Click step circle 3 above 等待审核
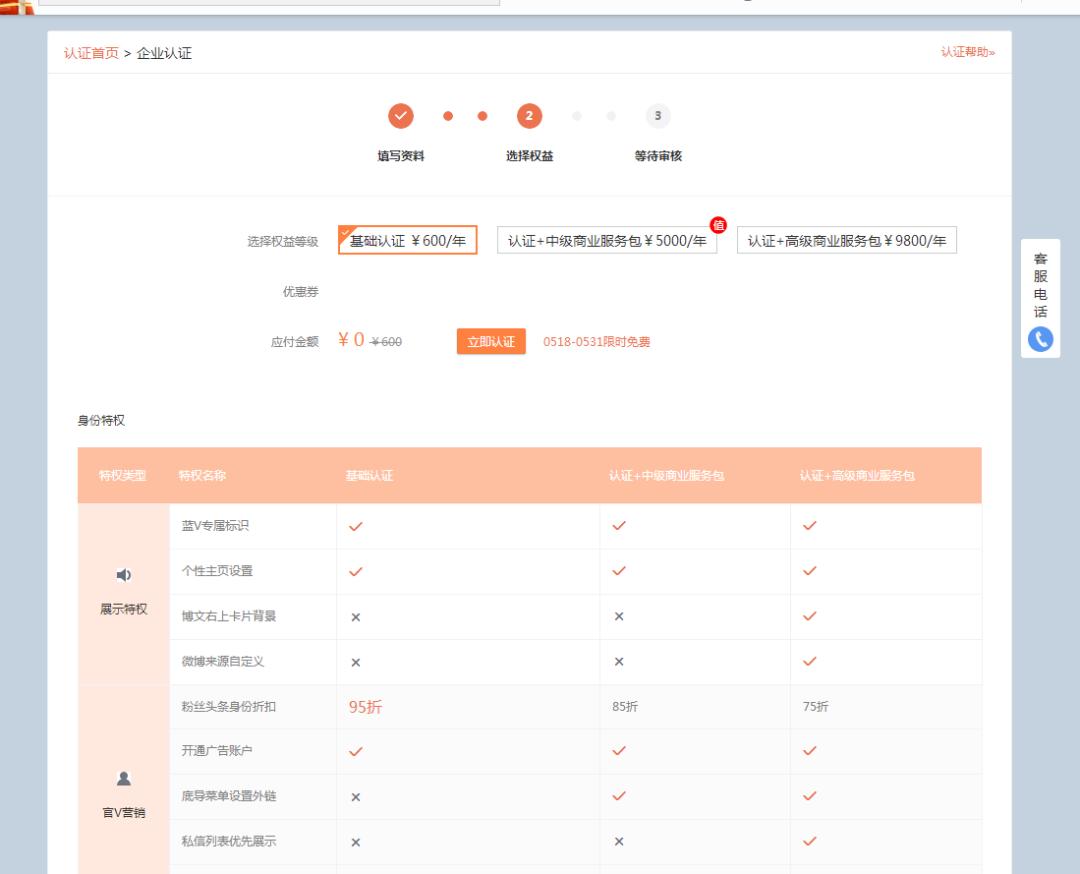 pos(657,117)
